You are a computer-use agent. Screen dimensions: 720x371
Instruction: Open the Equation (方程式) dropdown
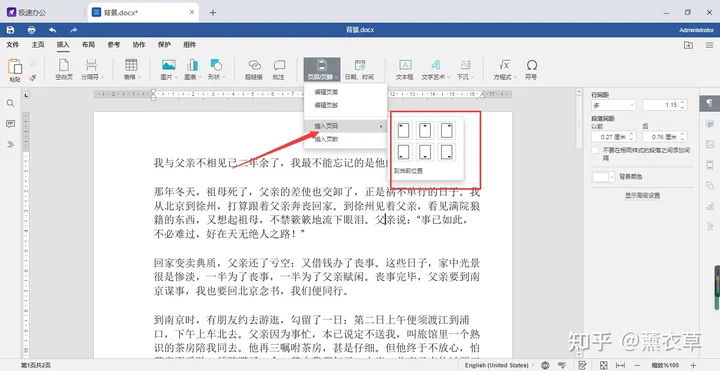coord(505,69)
